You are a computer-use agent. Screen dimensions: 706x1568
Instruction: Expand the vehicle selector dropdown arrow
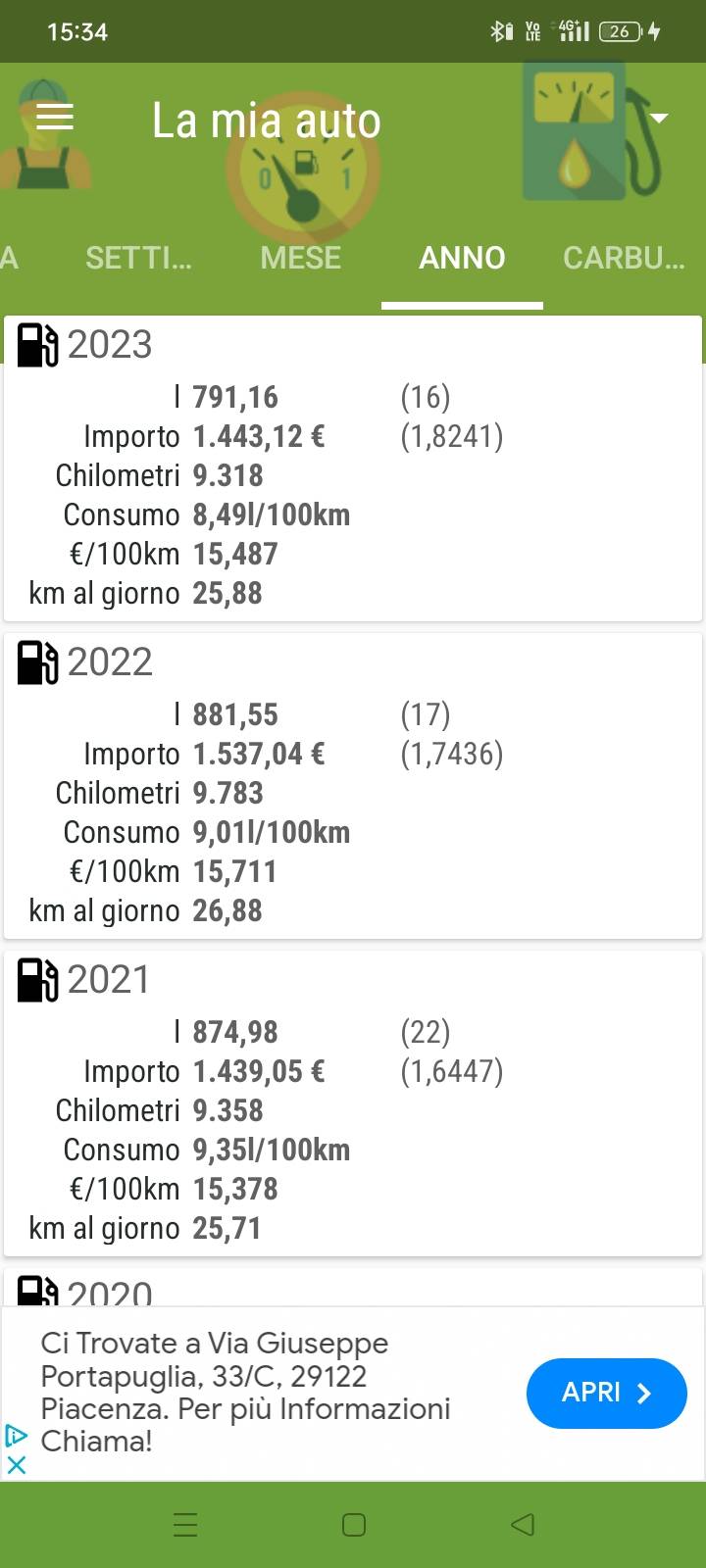[659, 118]
